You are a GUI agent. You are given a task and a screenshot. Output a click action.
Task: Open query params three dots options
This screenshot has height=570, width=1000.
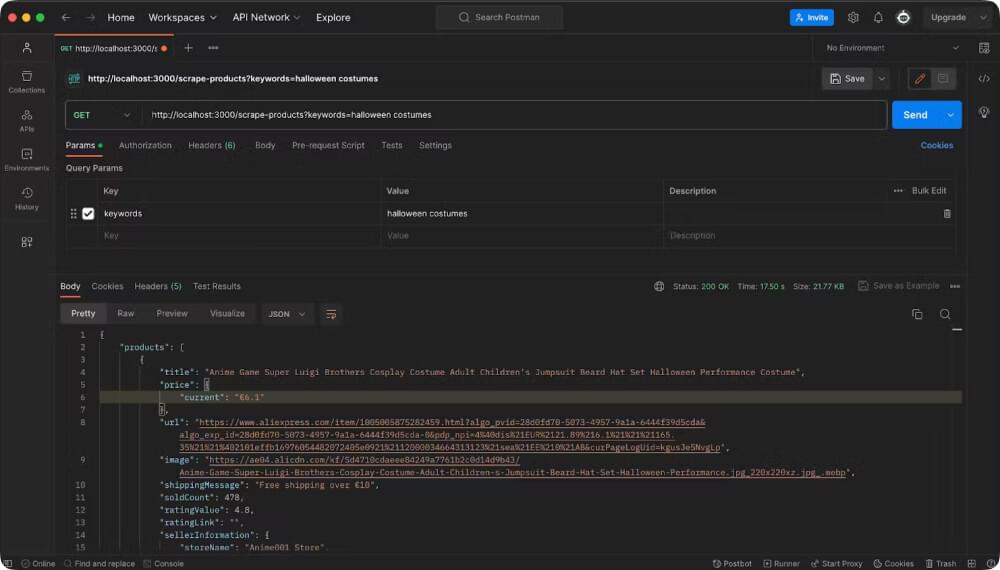[x=898, y=191]
